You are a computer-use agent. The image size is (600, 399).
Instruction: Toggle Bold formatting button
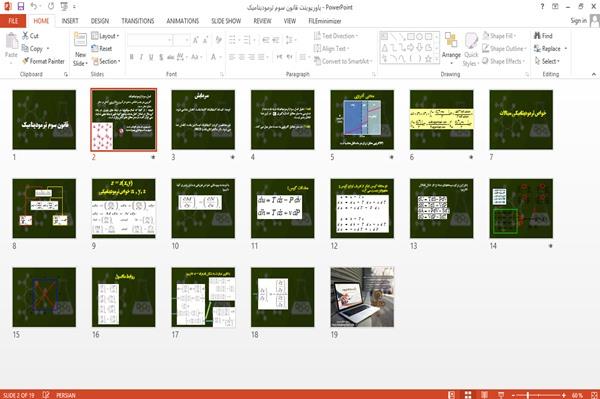click(131, 57)
